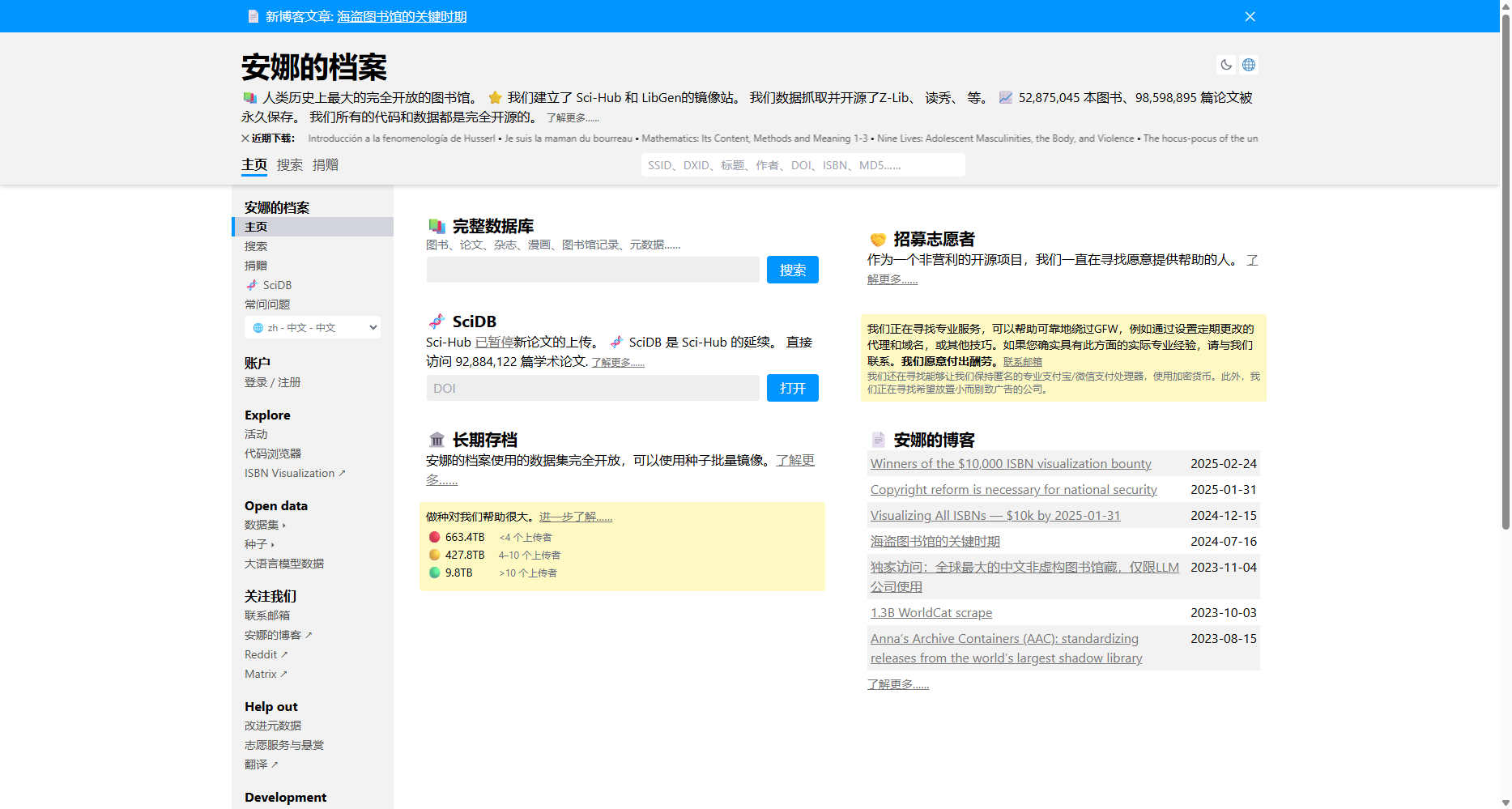Open 改进元数据 under Help out
This screenshot has height=809, width=1512.
click(273, 726)
